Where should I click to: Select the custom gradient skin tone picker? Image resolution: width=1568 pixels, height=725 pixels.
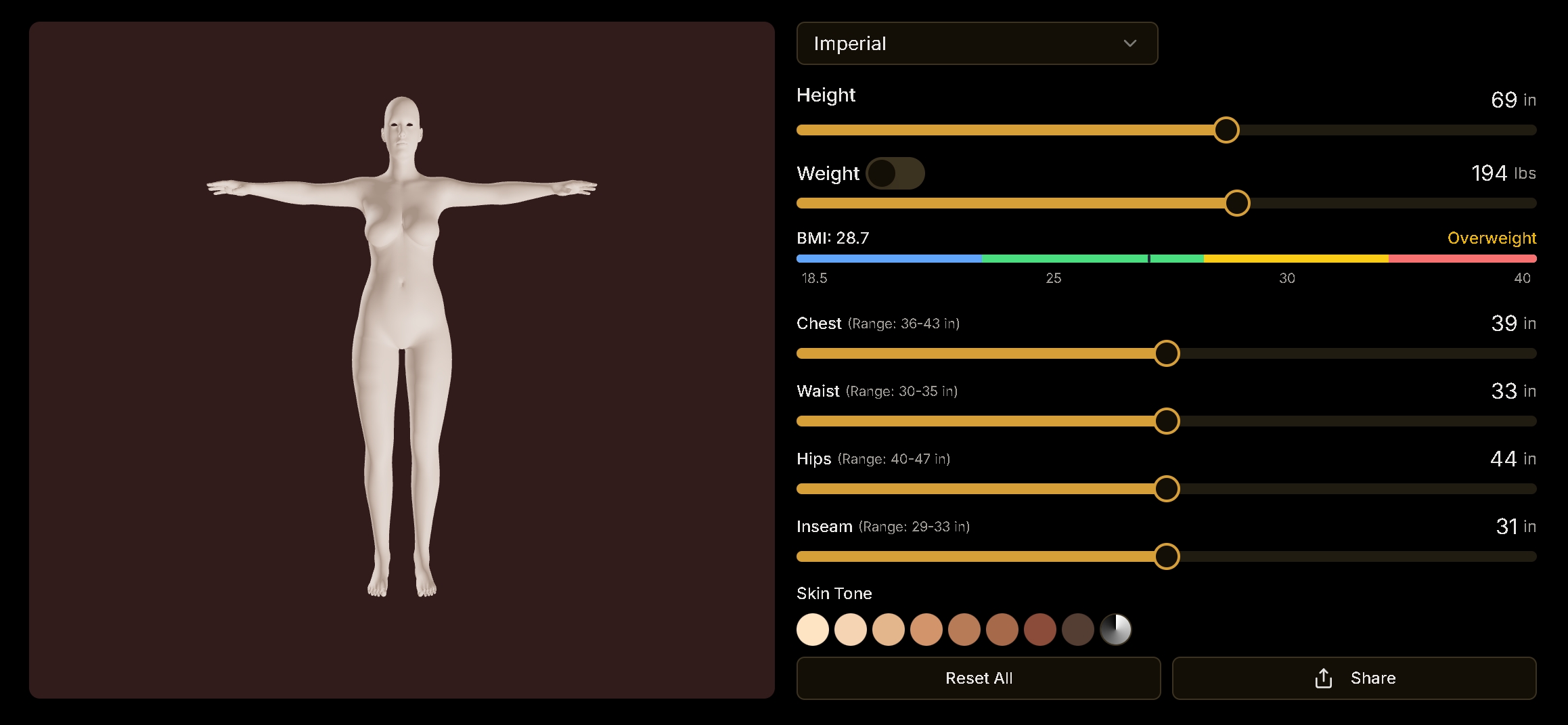point(1117,630)
